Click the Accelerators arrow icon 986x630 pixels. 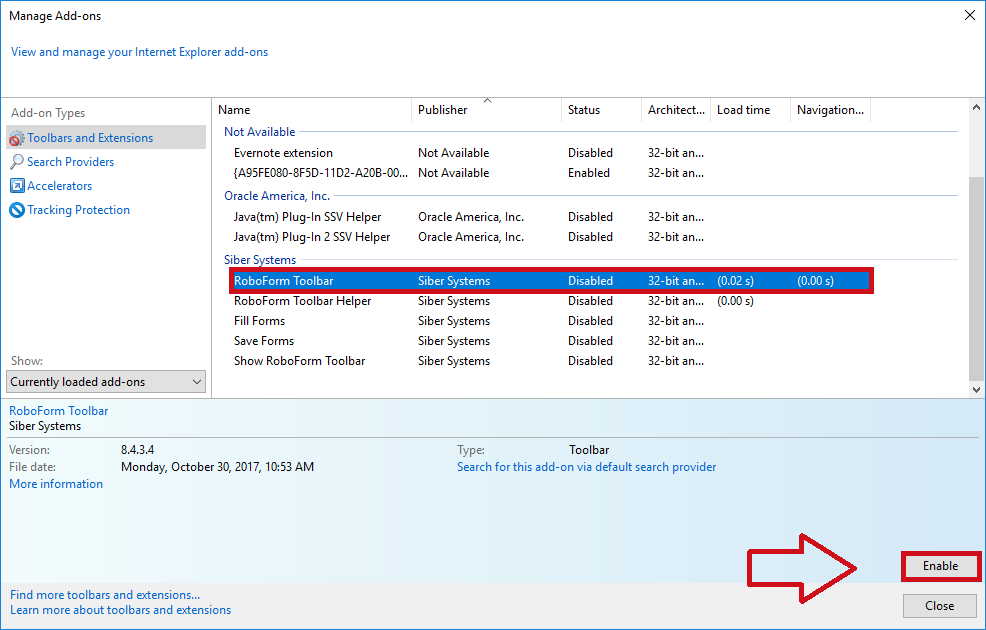point(17,185)
